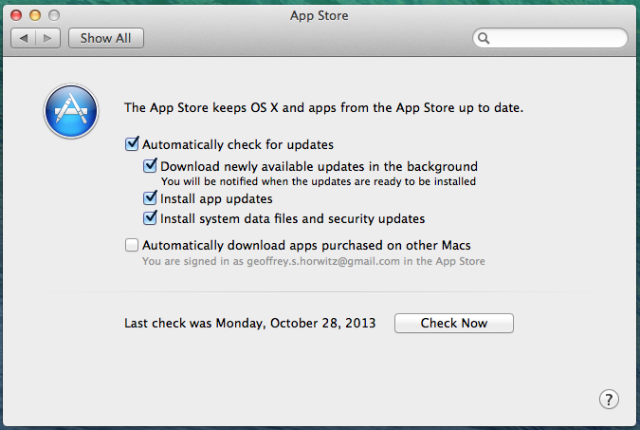The height and width of the screenshot is (430, 640).
Task: Close the App Store preferences window
Action: point(16,16)
